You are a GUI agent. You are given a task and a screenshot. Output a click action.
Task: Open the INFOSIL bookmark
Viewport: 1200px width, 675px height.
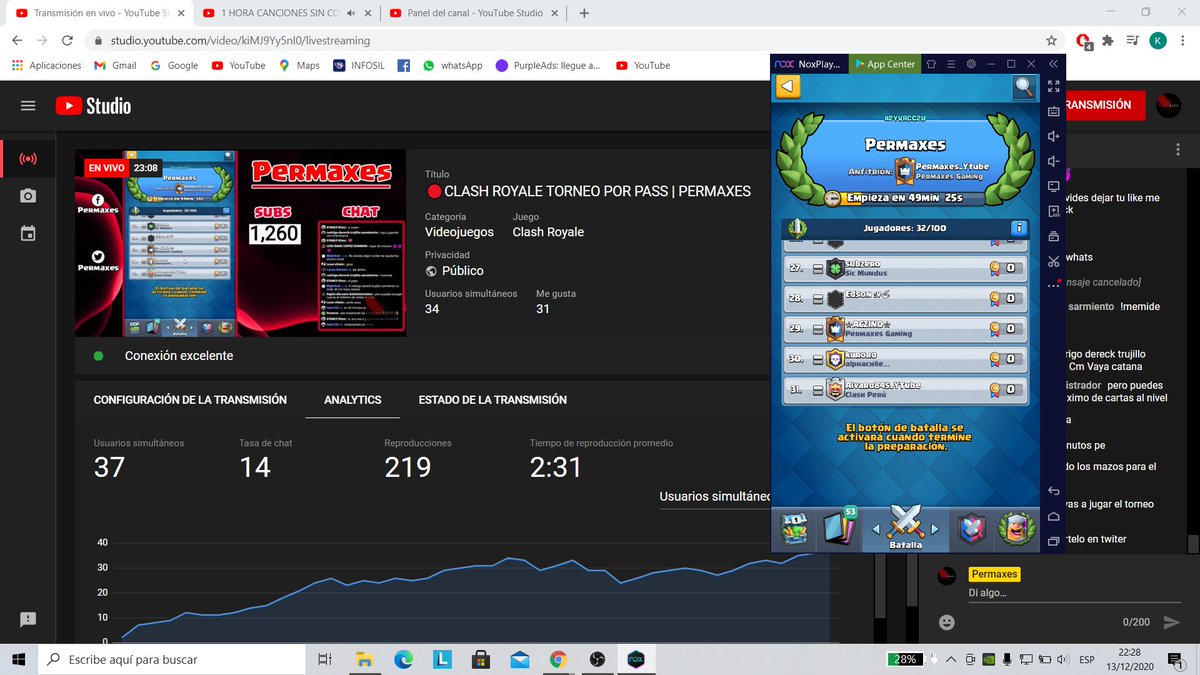click(357, 66)
